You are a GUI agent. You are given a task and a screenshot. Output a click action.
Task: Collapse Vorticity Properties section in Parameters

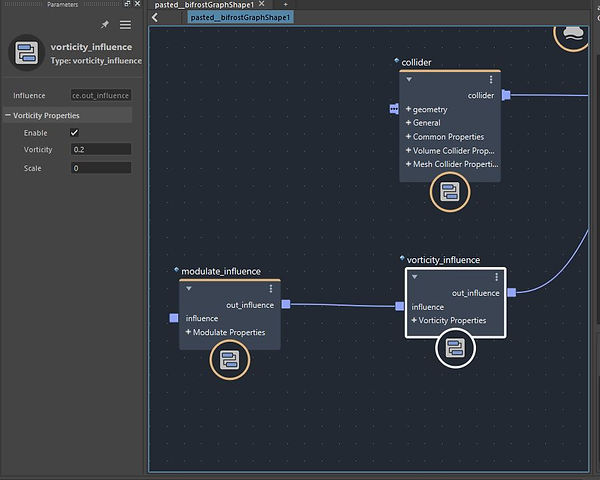coord(8,115)
